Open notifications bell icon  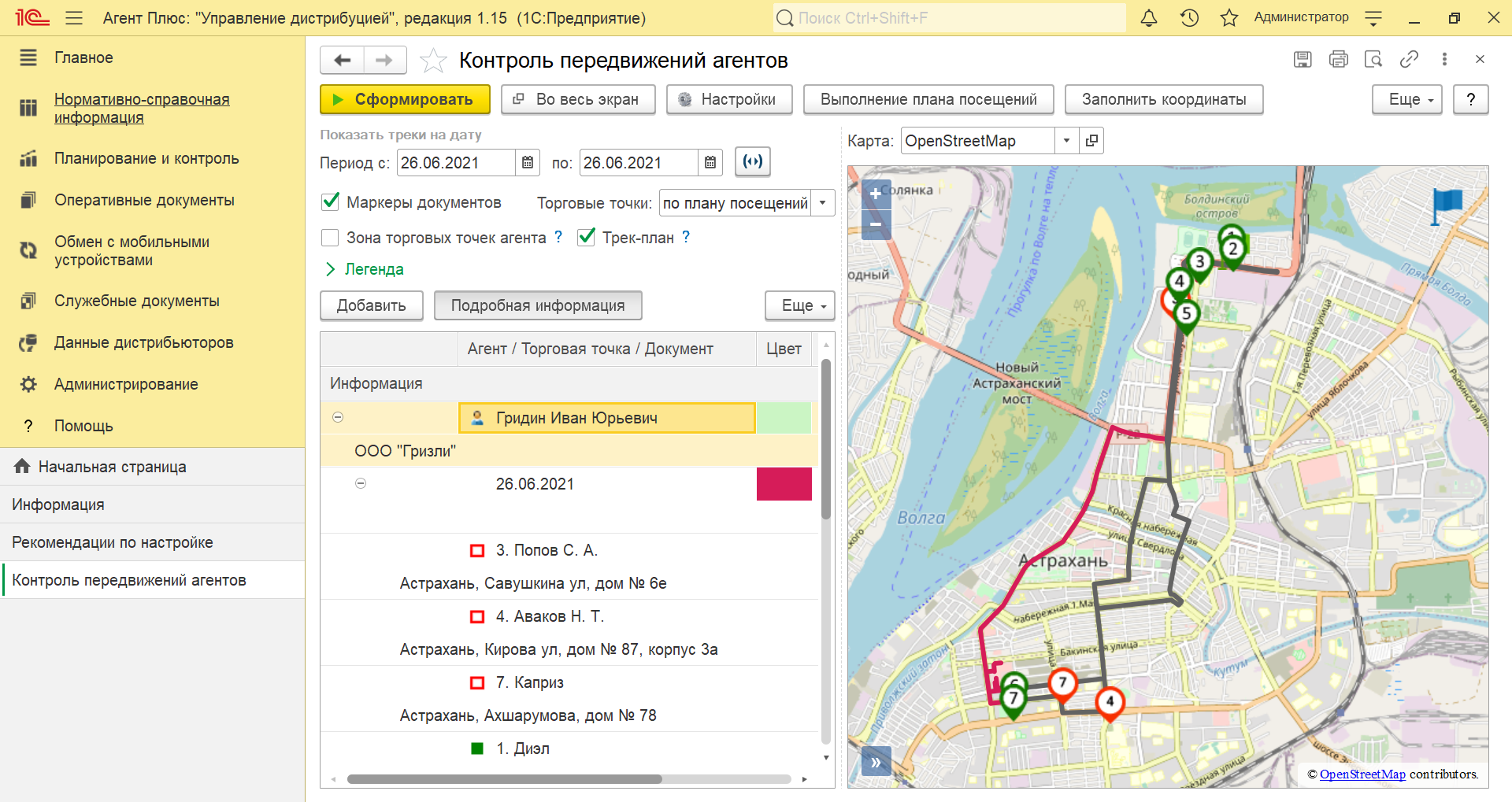click(1149, 17)
